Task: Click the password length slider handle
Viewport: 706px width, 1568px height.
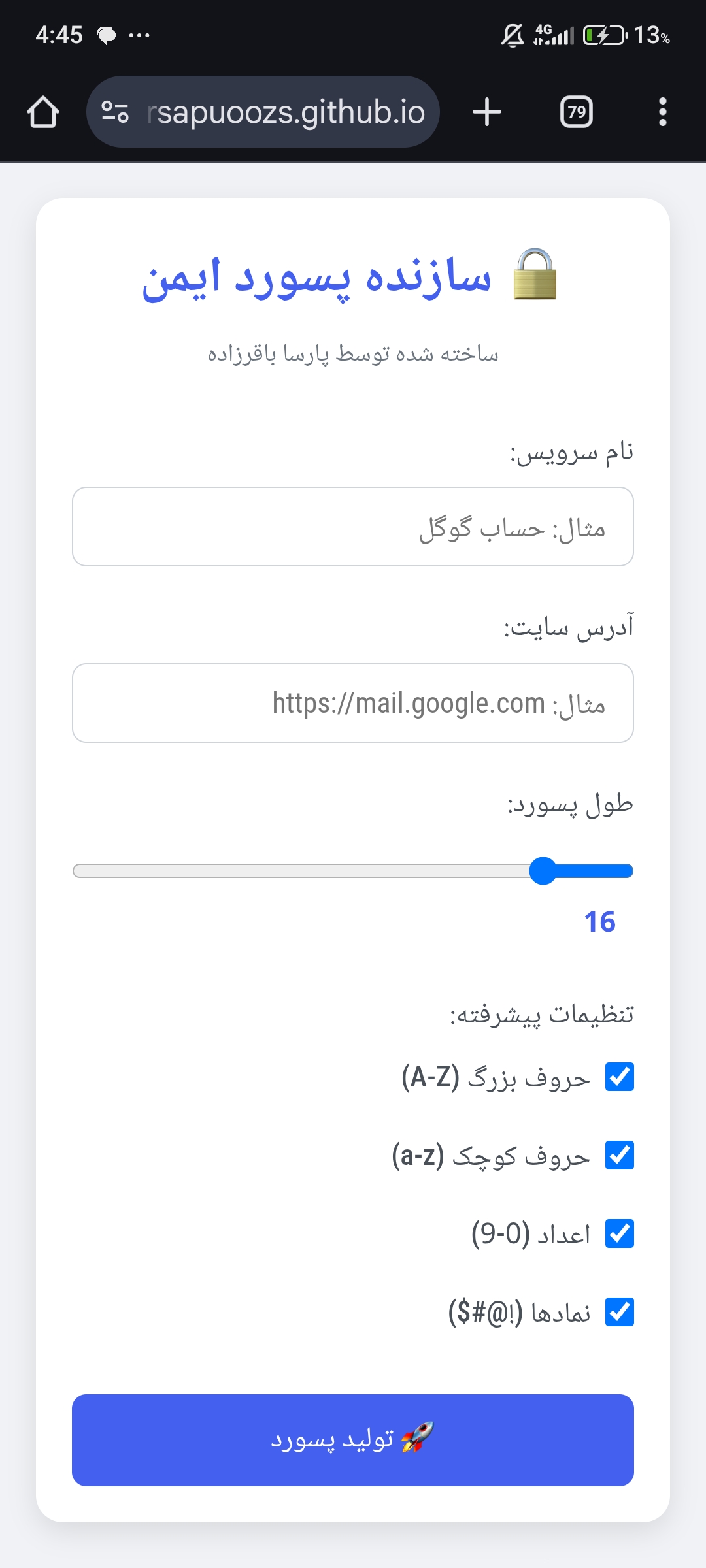Action: 543,871
